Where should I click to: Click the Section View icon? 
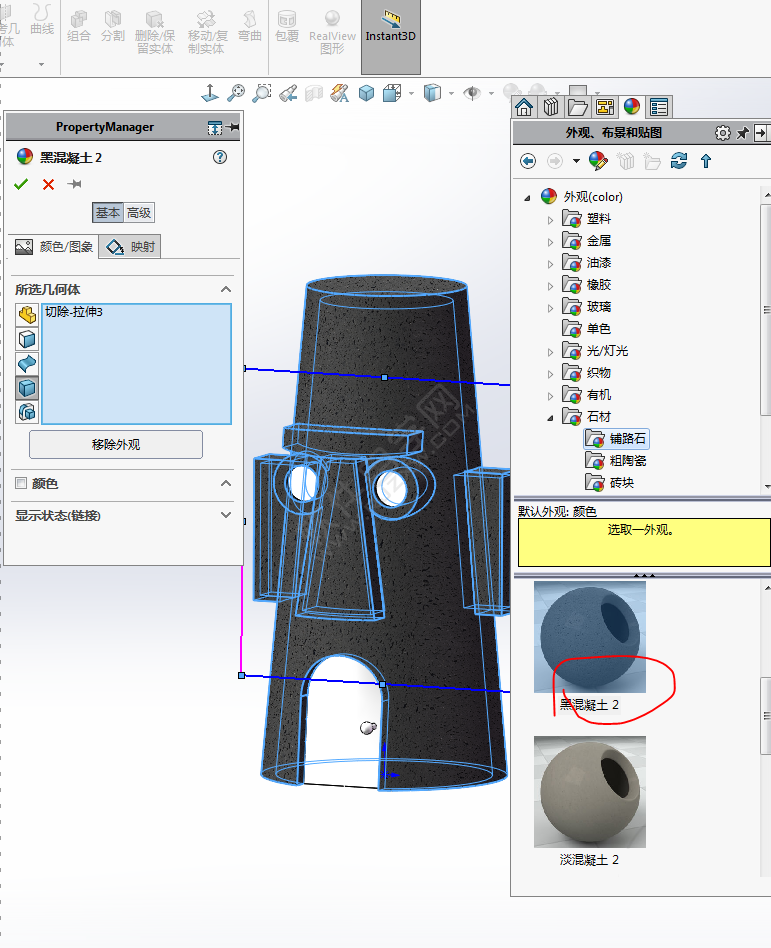point(314,93)
